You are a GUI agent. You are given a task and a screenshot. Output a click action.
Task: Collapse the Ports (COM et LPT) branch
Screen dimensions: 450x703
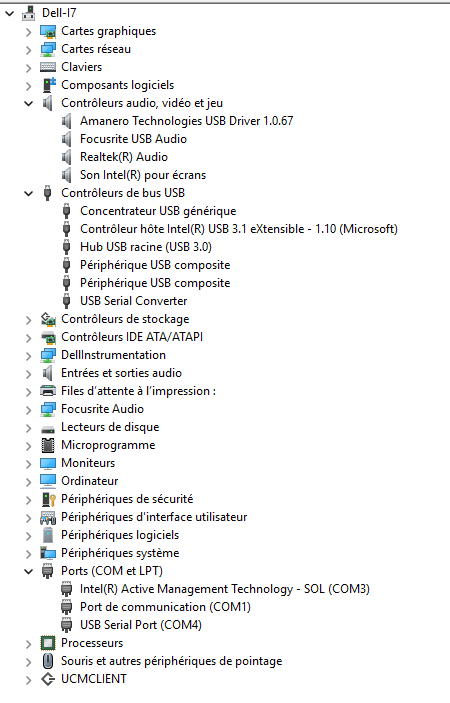coord(29,572)
